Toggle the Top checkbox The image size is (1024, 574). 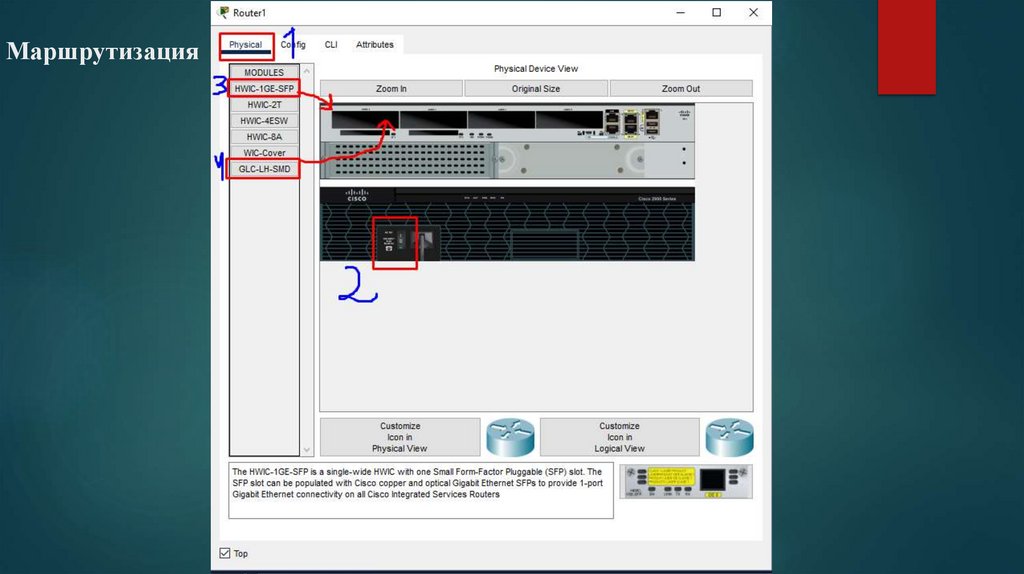tap(225, 553)
